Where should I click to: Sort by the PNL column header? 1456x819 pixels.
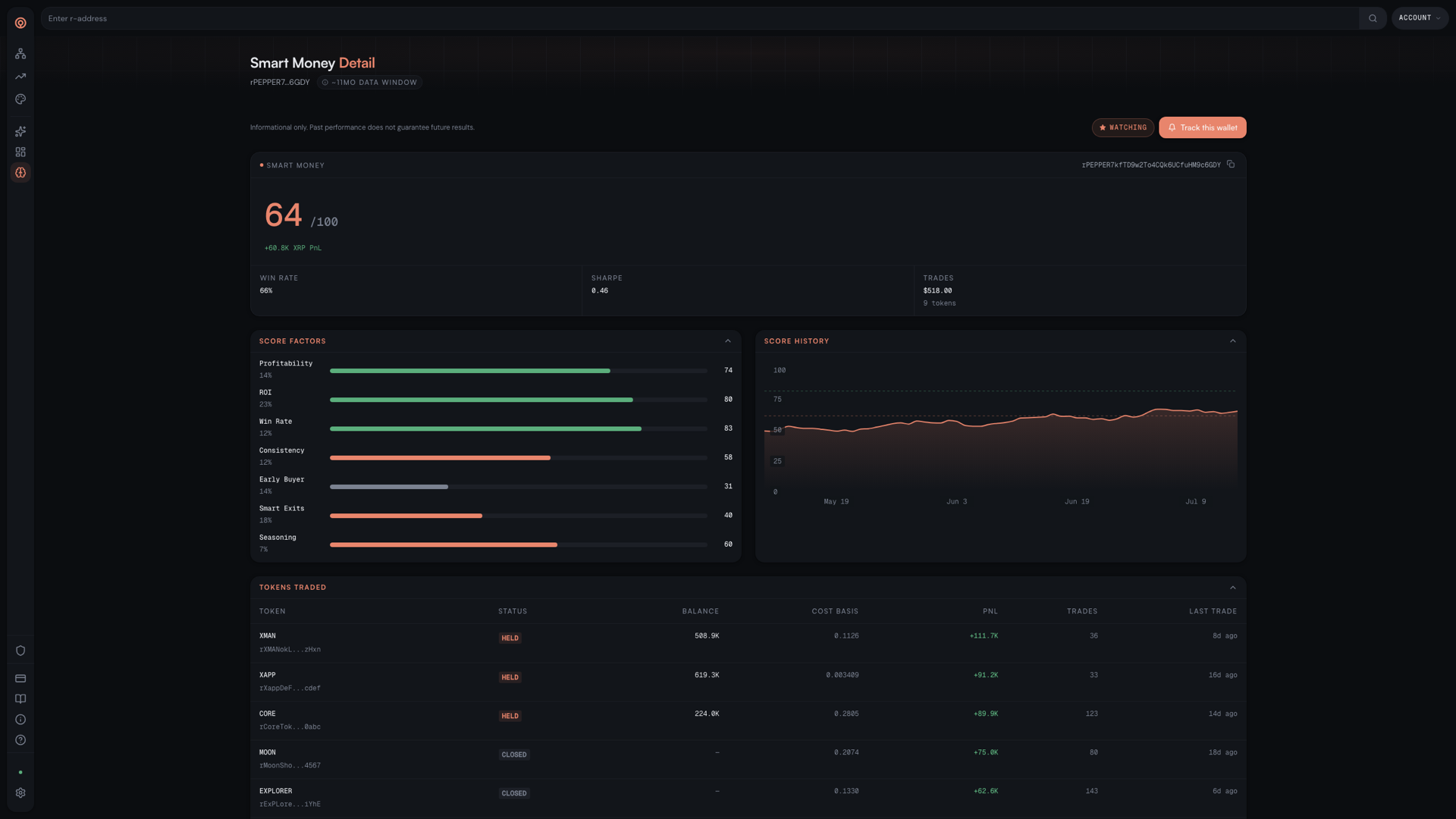pos(990,611)
